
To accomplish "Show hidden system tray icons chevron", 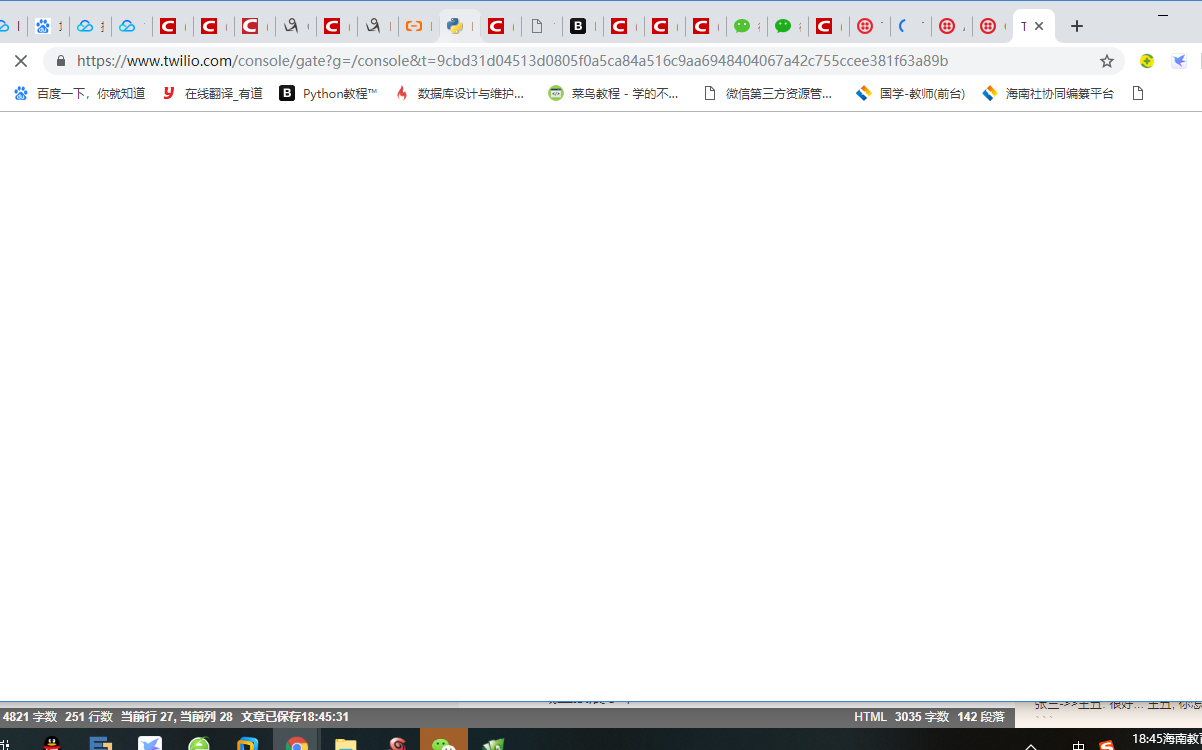I will [1031, 745].
